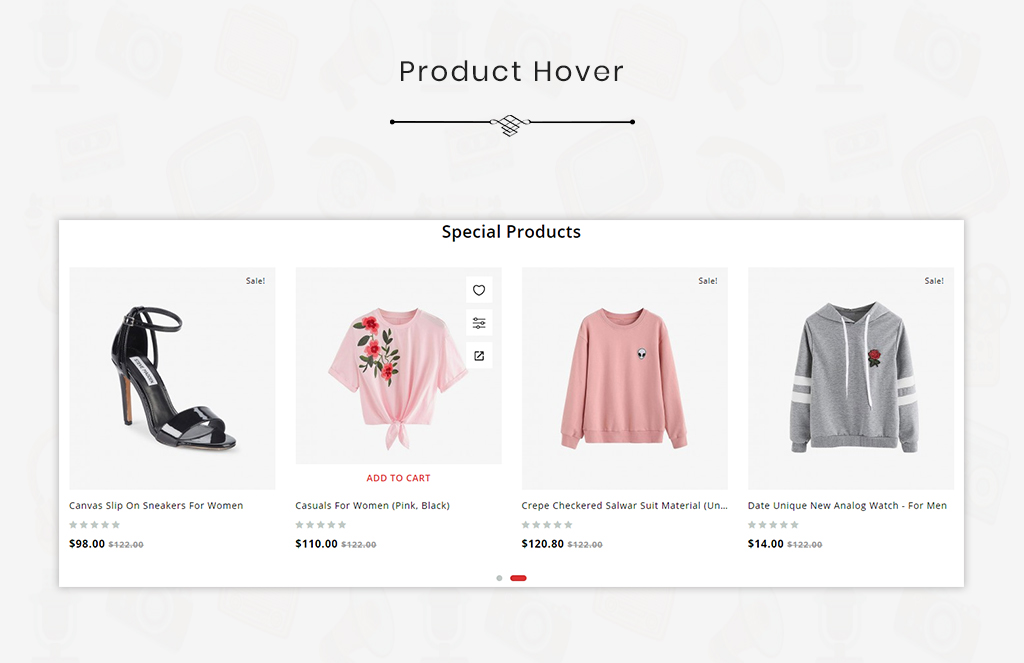Click star rating under Canvas Slip On Sneakers
Screen dimensions: 1024x663
95,525
